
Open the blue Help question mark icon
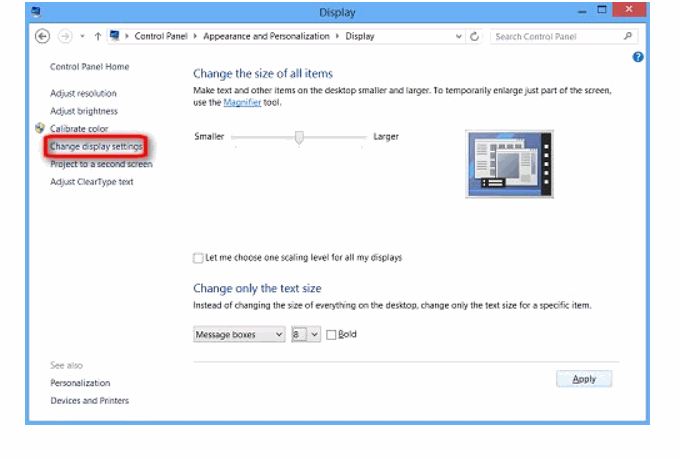638,58
